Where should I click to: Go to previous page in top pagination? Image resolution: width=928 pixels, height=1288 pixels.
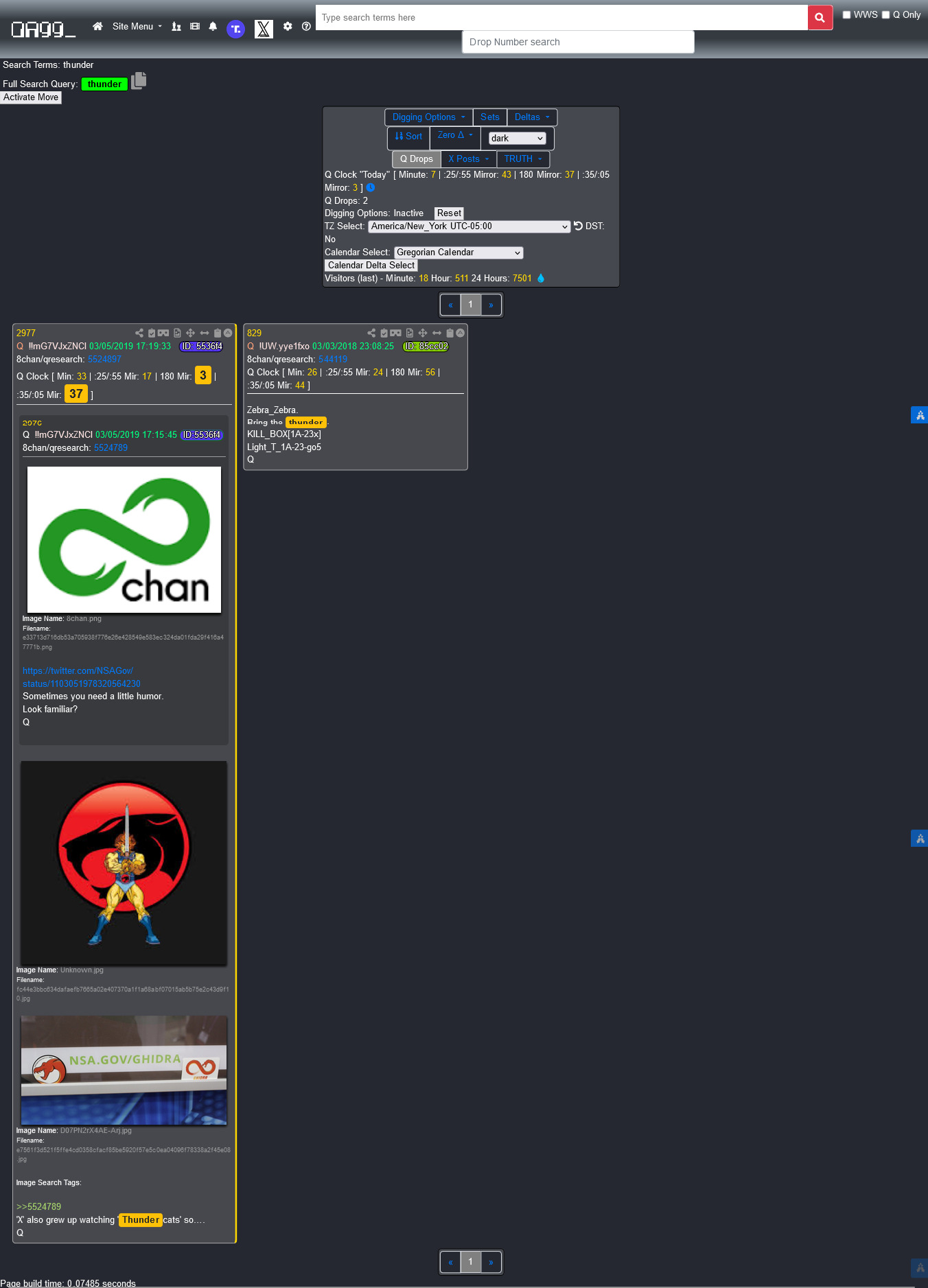pyautogui.click(x=450, y=305)
